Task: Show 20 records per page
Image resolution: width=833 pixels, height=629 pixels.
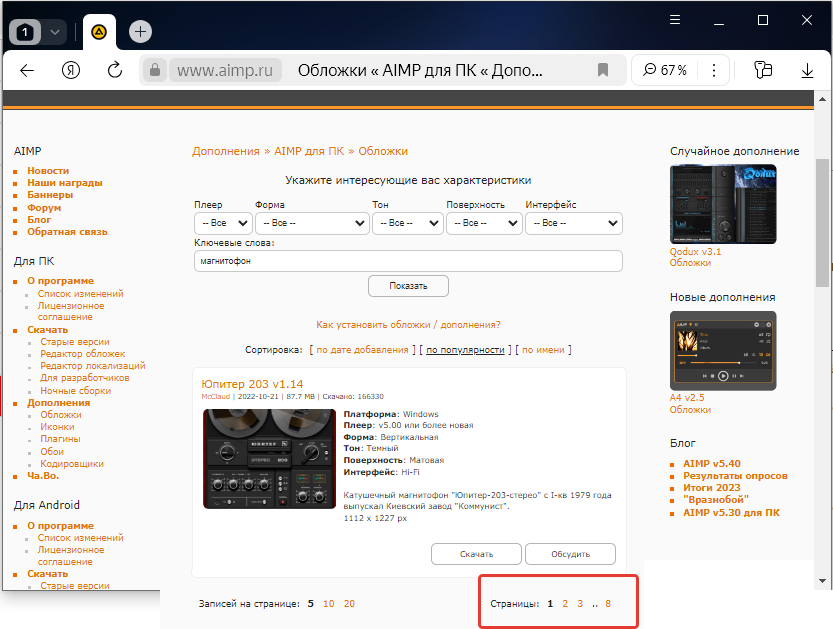Action: coord(349,604)
